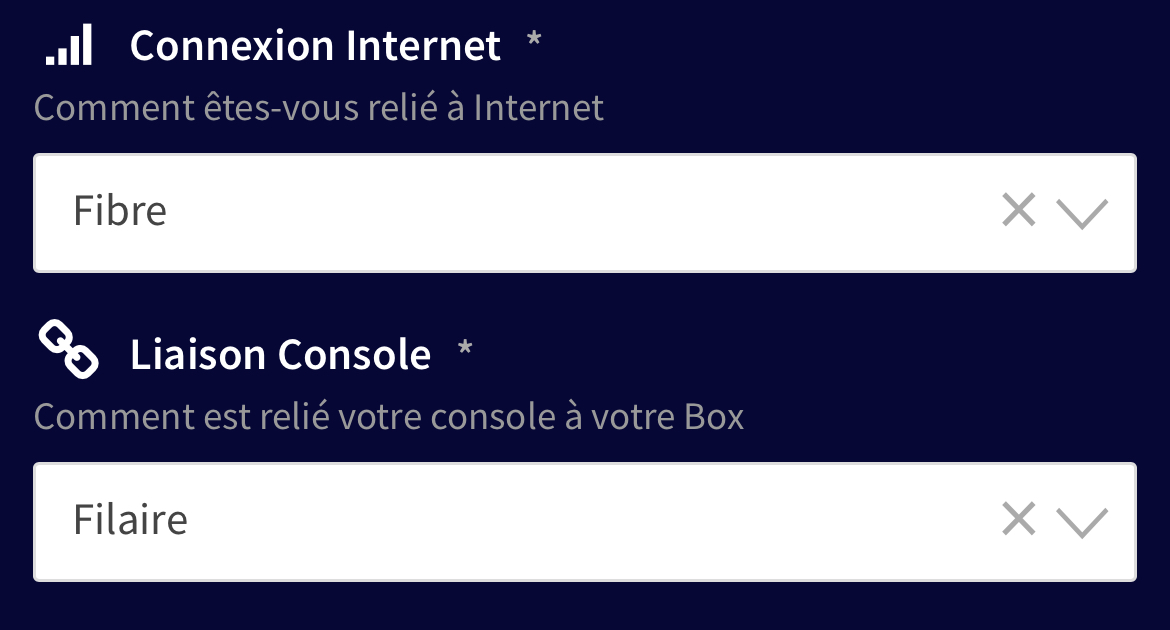Click the signal bars icon
Screen dimensions: 1170x630
(x=69, y=45)
